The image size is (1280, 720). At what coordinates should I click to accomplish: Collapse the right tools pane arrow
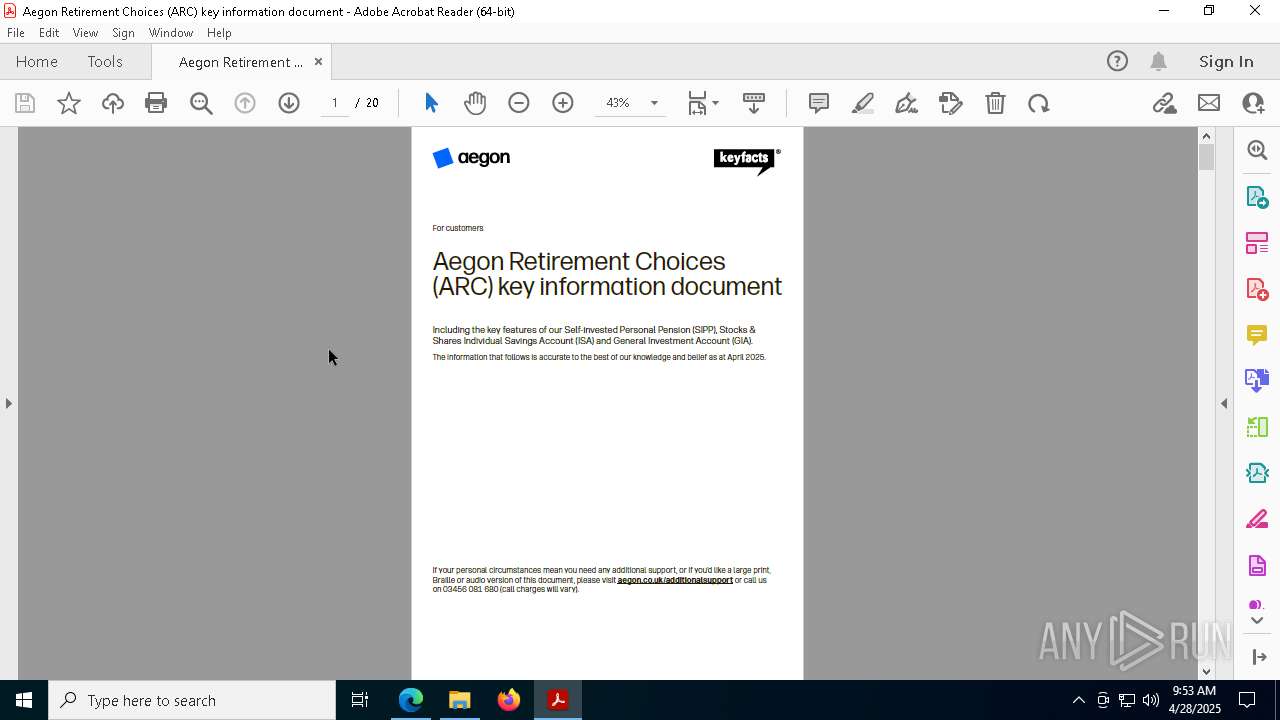pos(1224,403)
